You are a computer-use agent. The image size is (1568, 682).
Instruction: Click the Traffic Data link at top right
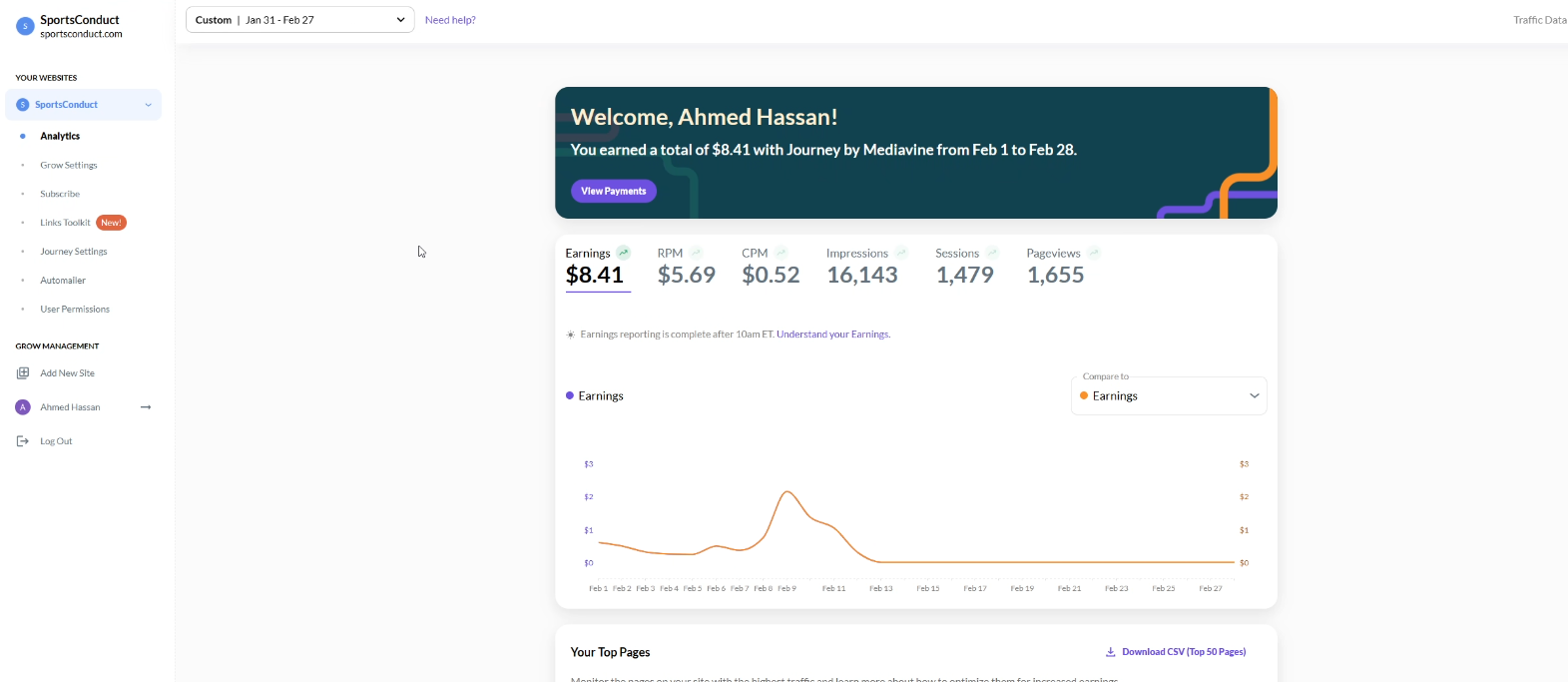click(x=1540, y=20)
